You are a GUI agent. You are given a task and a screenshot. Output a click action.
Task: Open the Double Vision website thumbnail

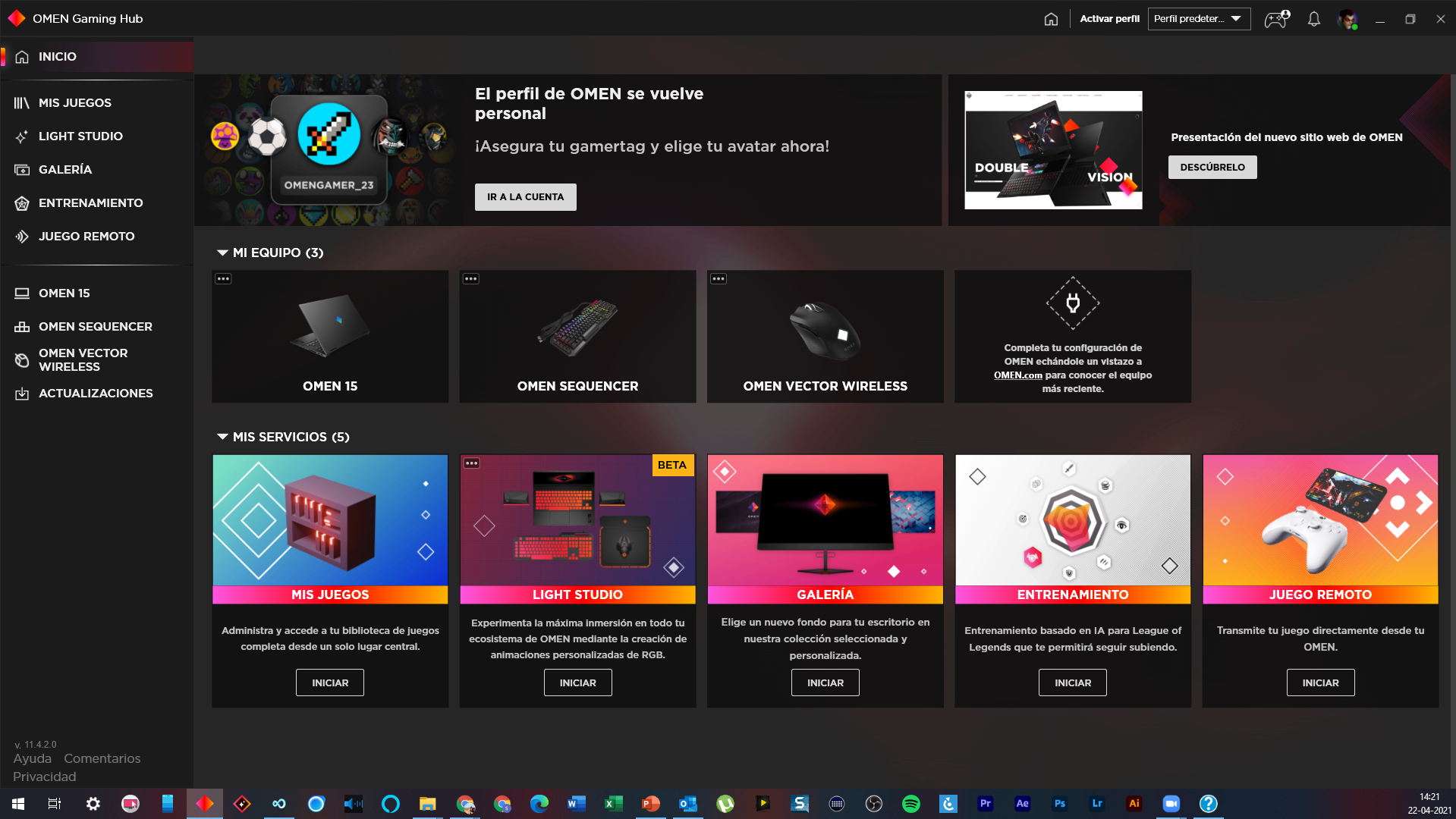click(x=1053, y=150)
